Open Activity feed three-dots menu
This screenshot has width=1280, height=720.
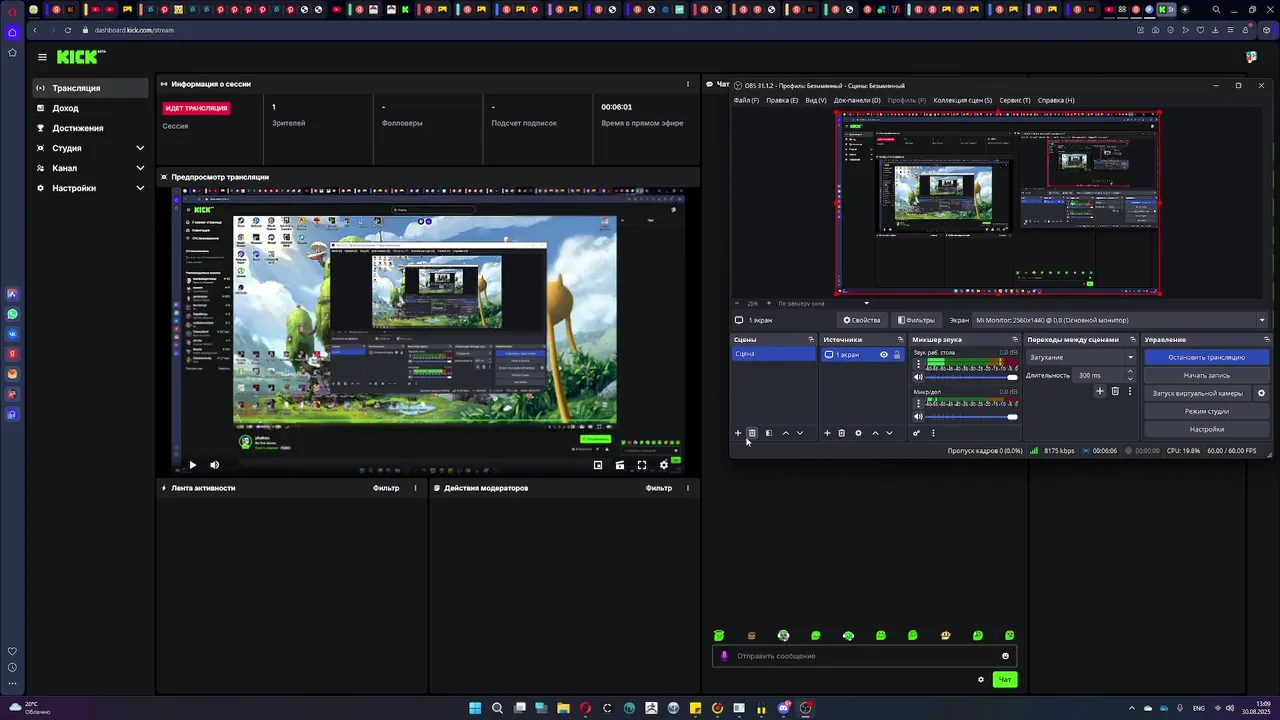pyautogui.click(x=415, y=488)
